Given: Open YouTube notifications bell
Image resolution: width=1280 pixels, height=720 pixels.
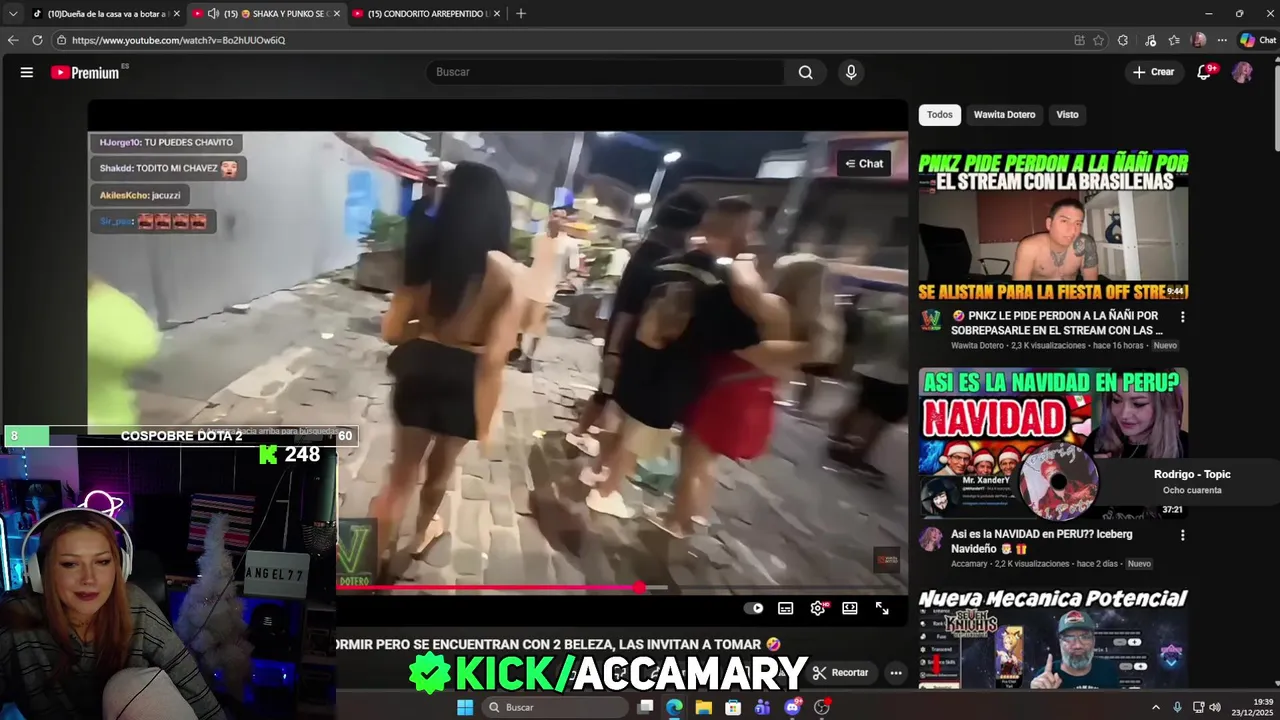Looking at the screenshot, I should coord(1205,72).
